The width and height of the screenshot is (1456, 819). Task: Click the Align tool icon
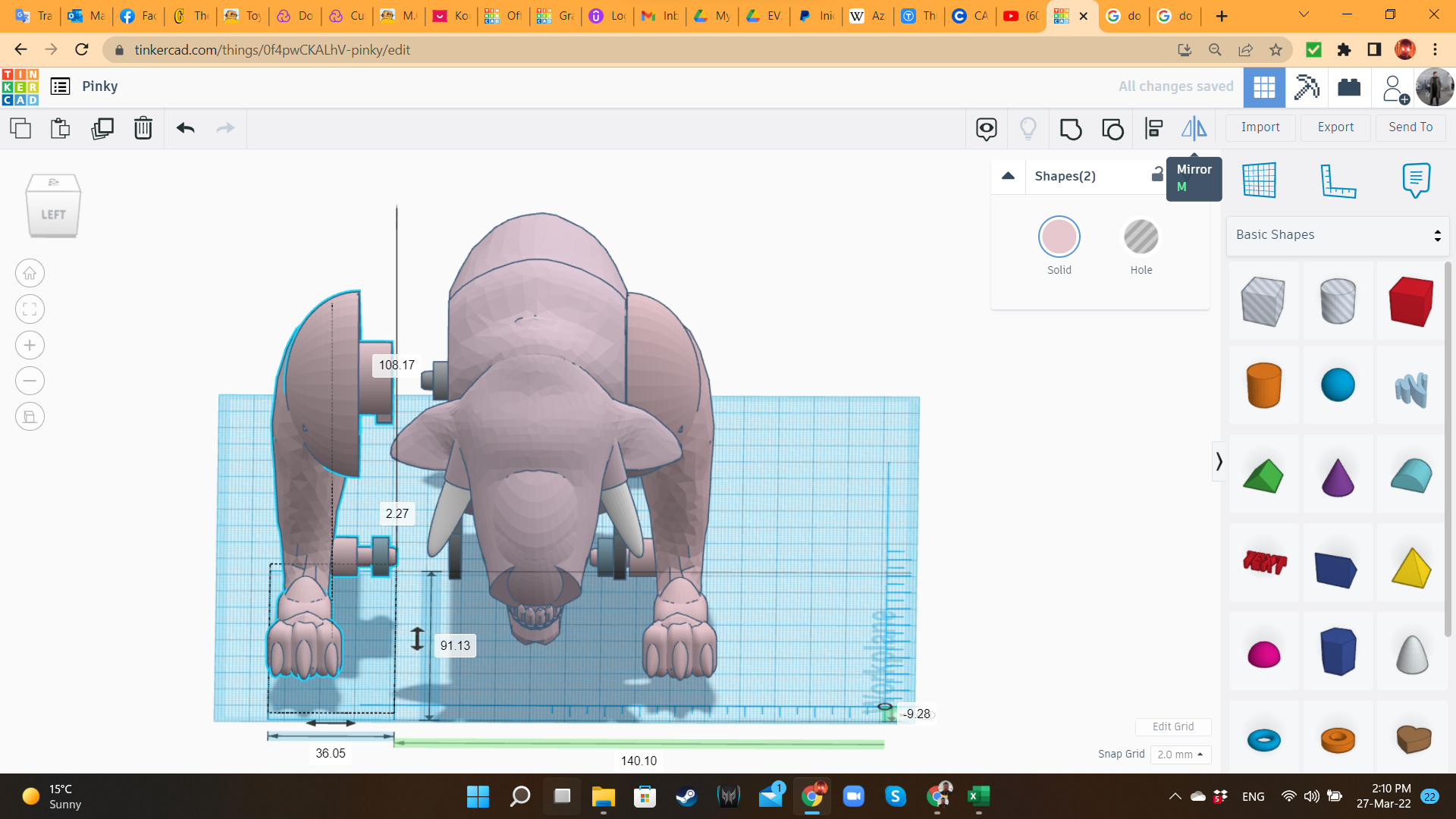coord(1153,128)
